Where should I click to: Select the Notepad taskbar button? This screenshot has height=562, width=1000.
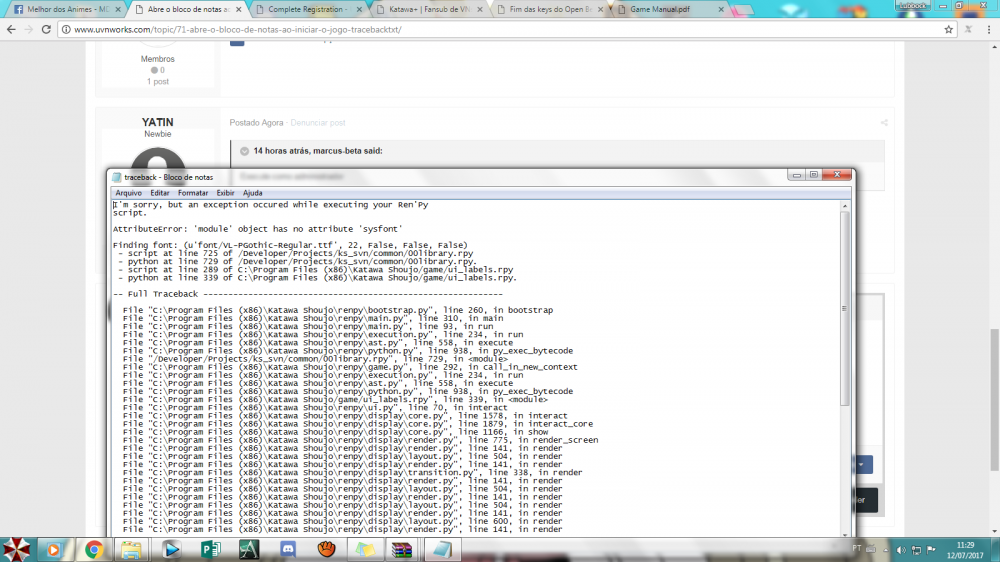[x=441, y=549]
